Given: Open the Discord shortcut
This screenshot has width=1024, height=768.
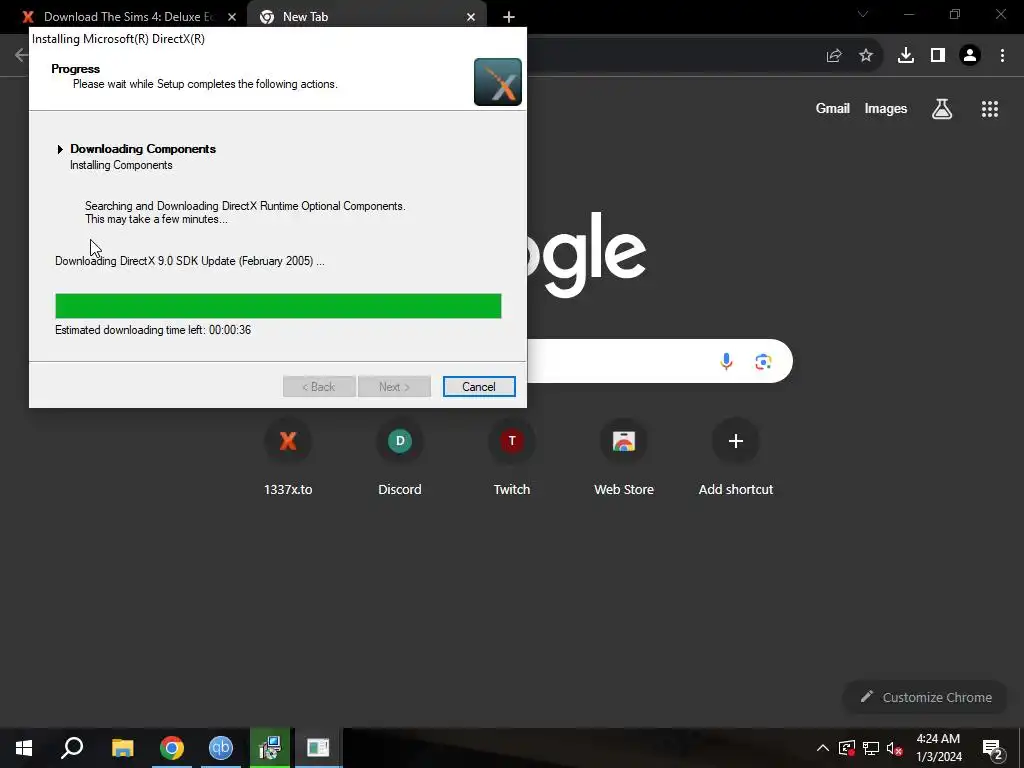Looking at the screenshot, I should 400,458.
